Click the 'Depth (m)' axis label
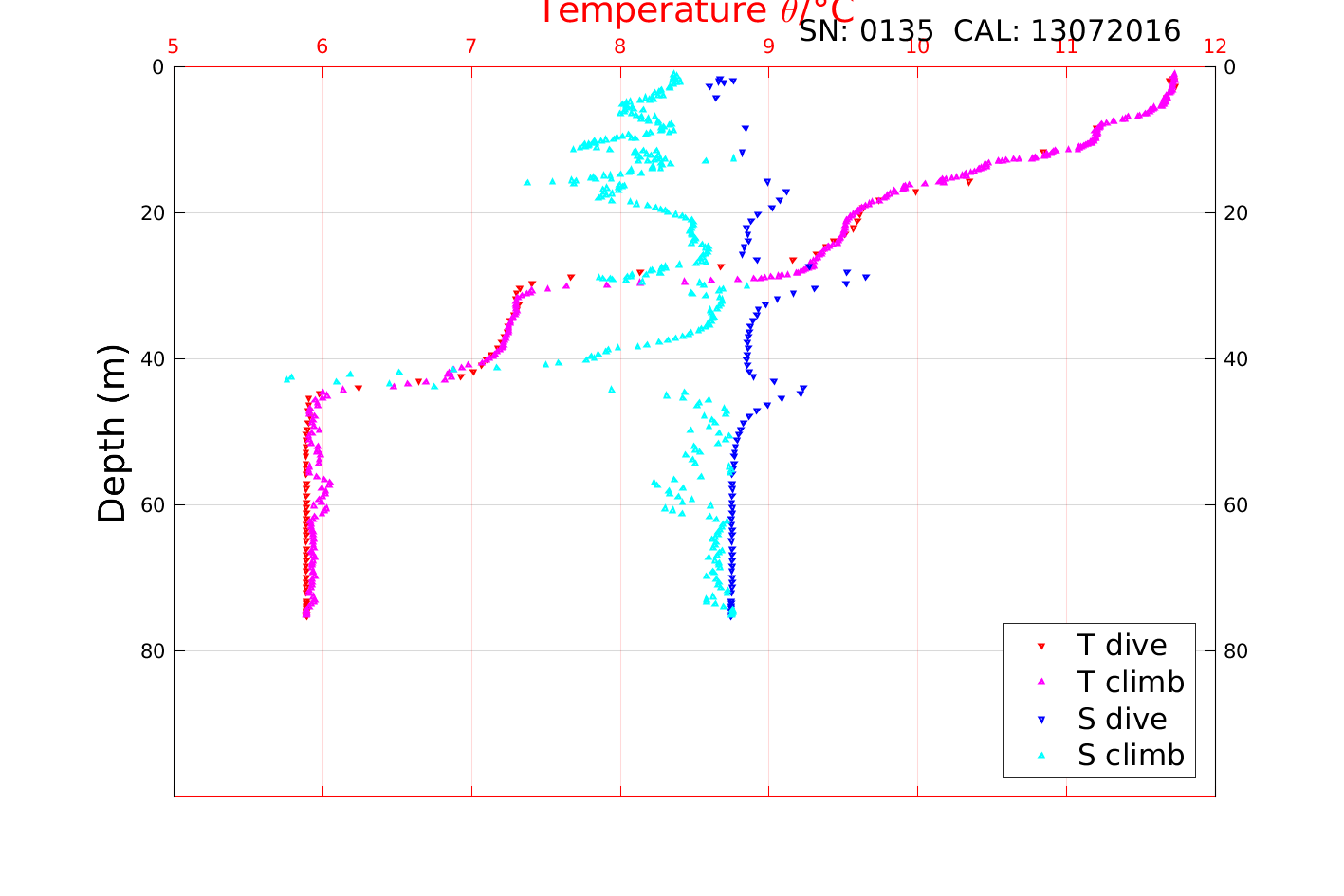Screen dimensions: 1344x896 point(112,433)
